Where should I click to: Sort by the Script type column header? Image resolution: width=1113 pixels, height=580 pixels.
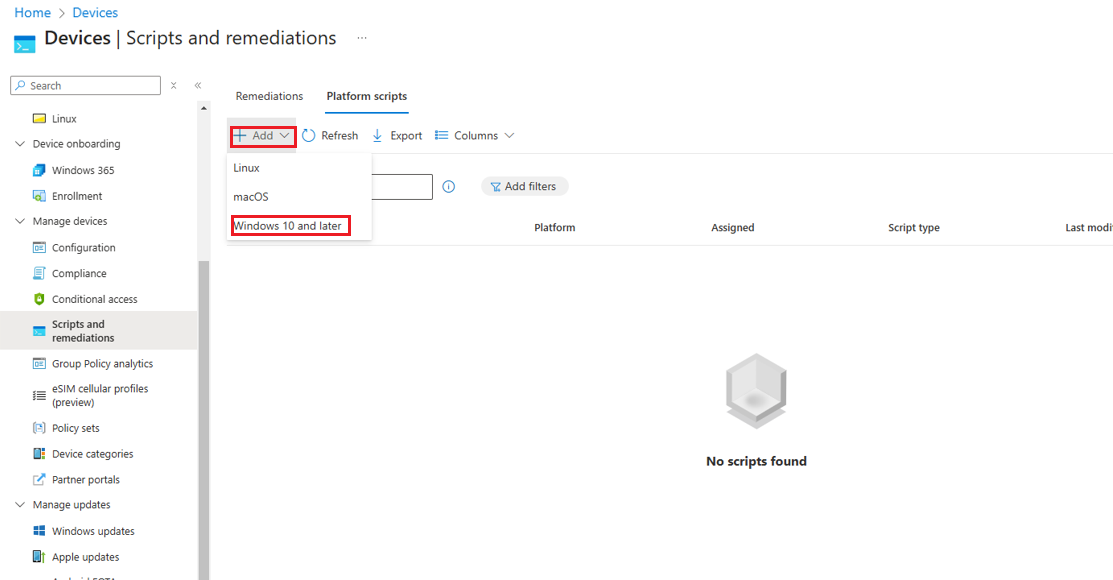[914, 228]
